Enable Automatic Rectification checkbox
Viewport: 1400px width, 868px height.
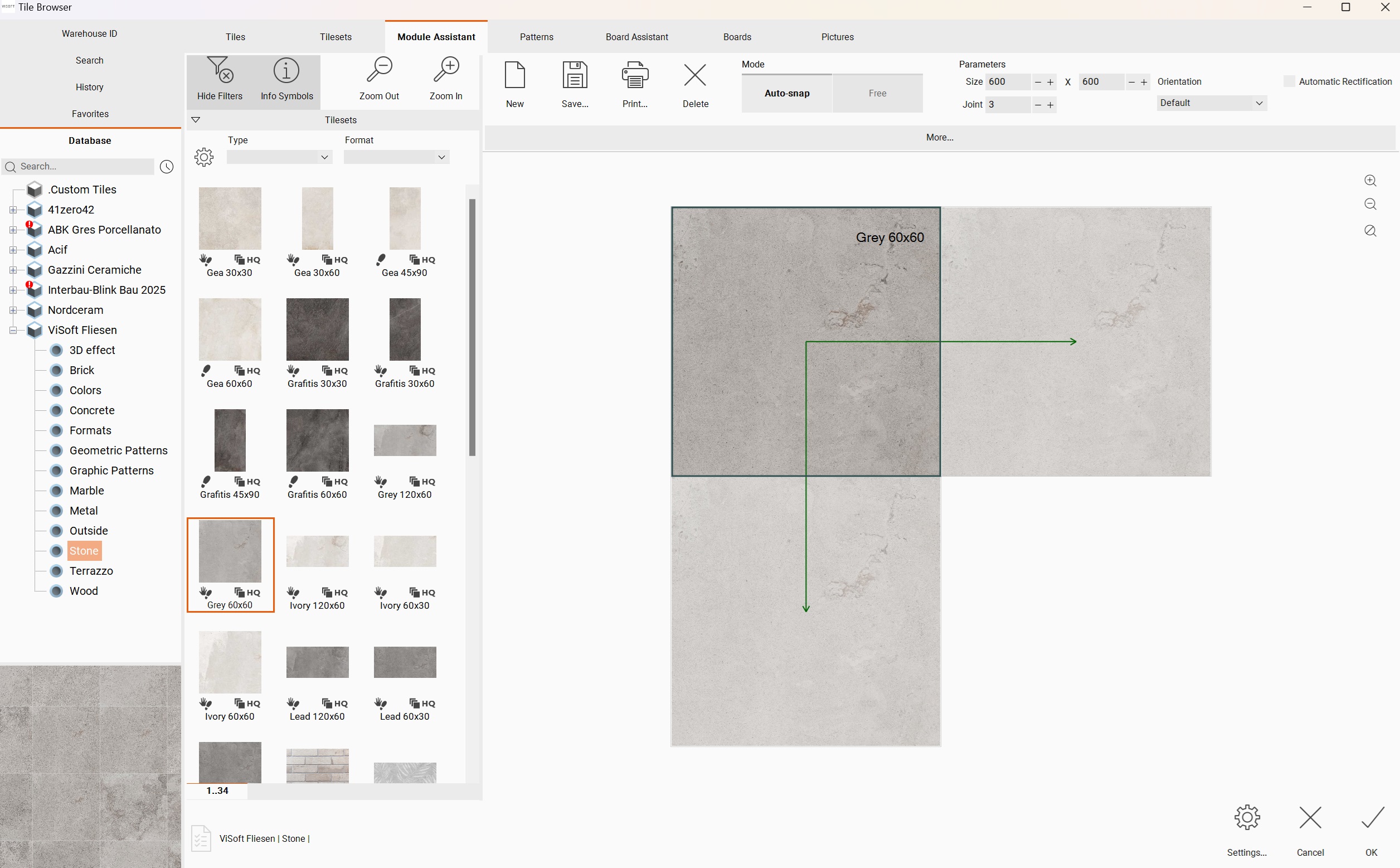tap(1289, 81)
